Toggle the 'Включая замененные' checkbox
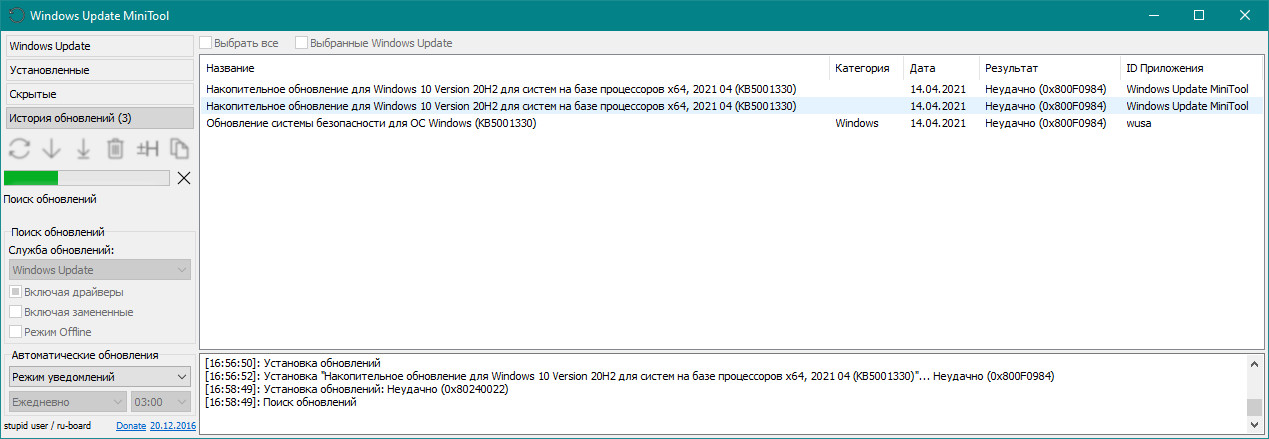This screenshot has width=1269, height=439. coord(15,312)
